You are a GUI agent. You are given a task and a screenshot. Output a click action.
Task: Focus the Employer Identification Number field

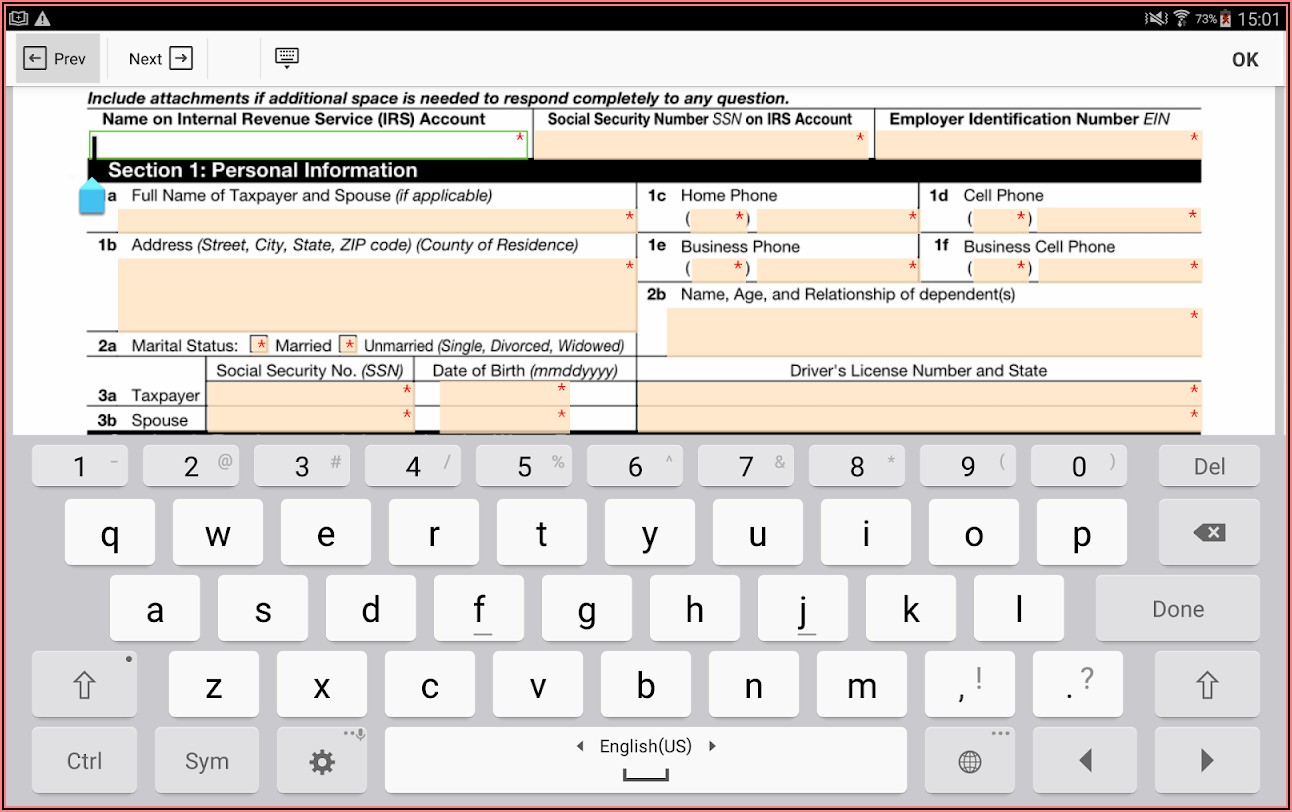[1038, 145]
